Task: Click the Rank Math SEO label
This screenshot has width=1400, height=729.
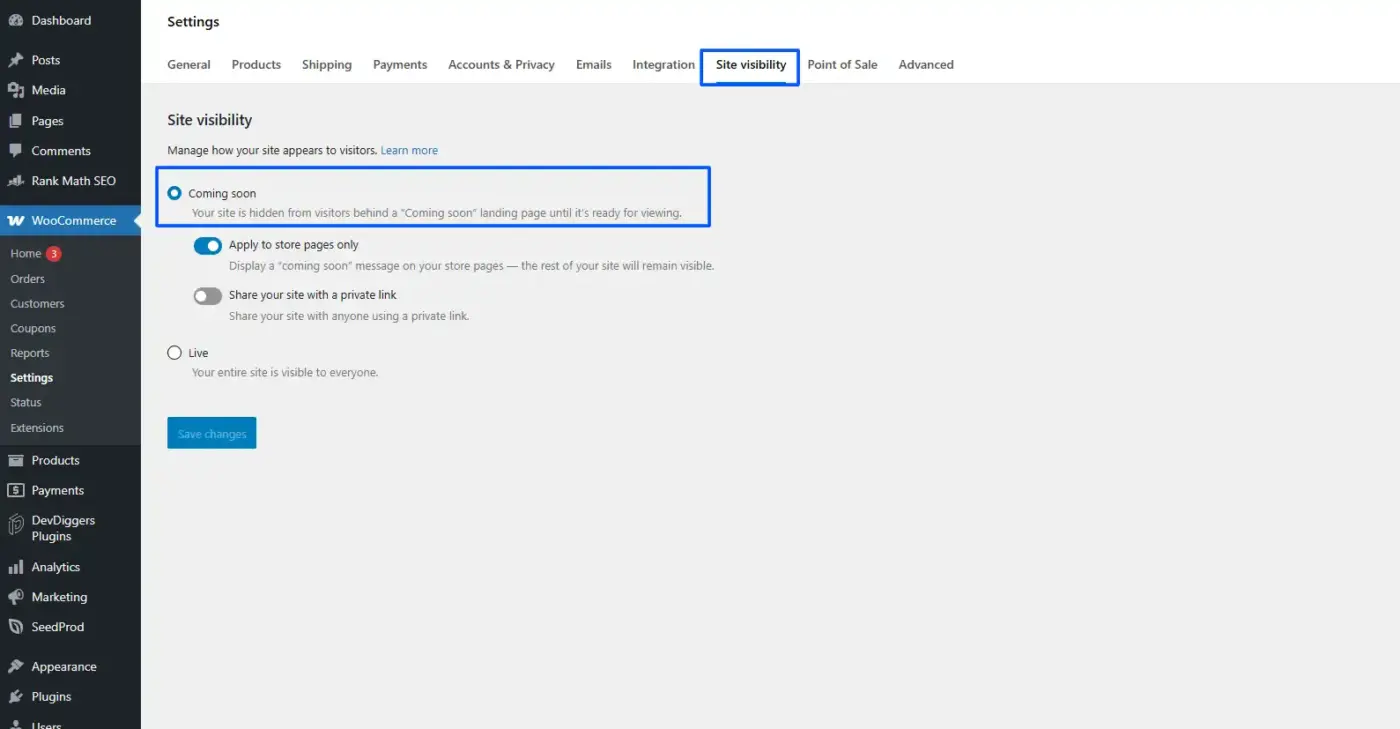Action: [x=74, y=181]
